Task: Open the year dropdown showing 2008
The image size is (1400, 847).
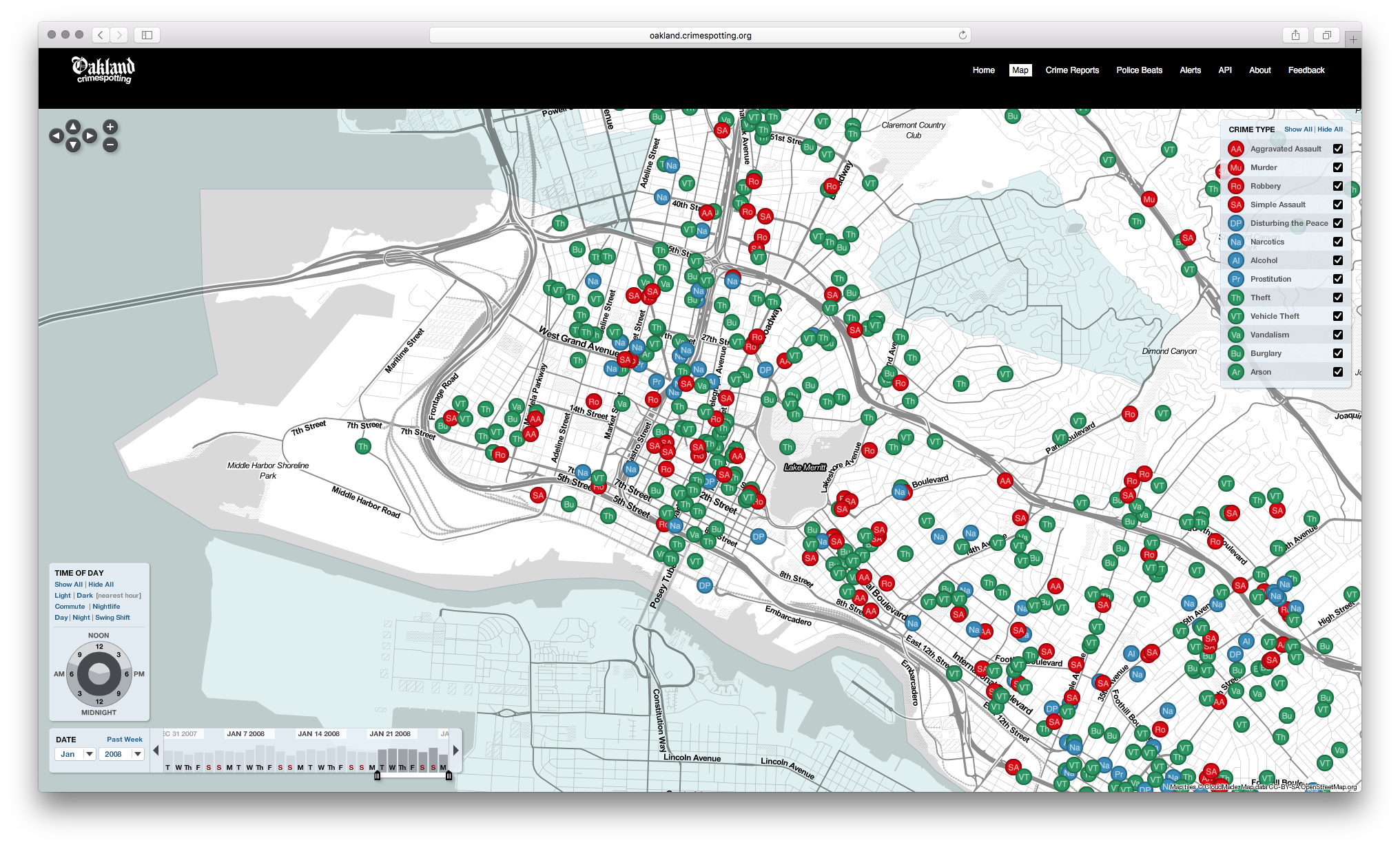Action: [121, 754]
